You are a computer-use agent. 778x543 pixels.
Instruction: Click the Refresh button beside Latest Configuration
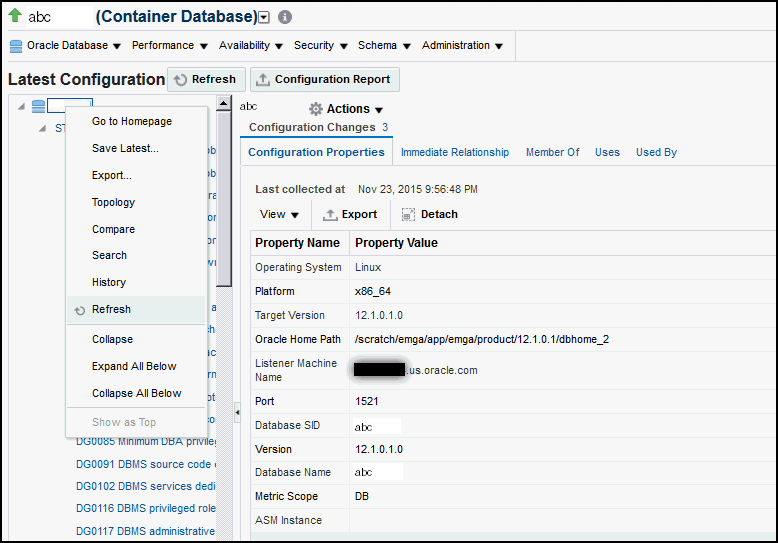click(x=206, y=79)
